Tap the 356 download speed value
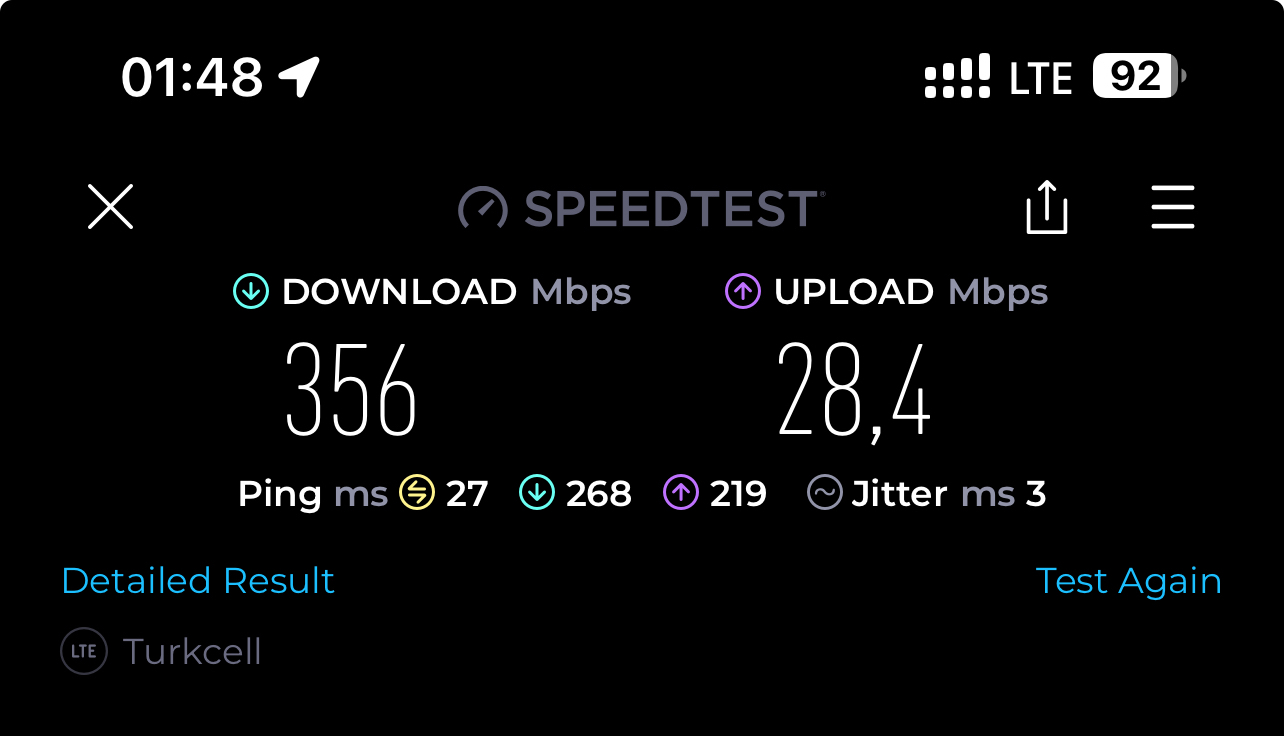The height and width of the screenshot is (736, 1284). (x=351, y=390)
